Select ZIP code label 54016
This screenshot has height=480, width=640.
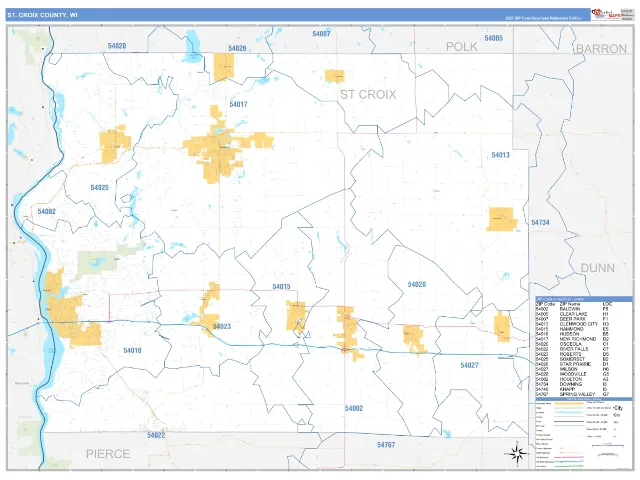132,351
